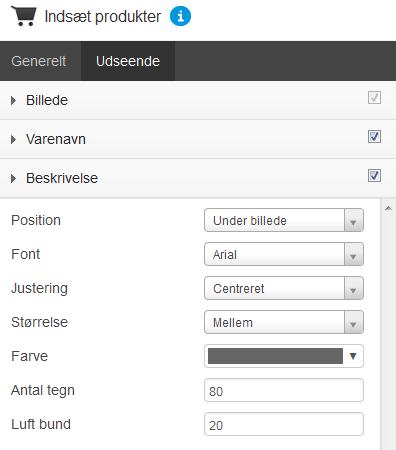The image size is (396, 450).
Task: Switch to the Generelt tab
Action: [40, 61]
